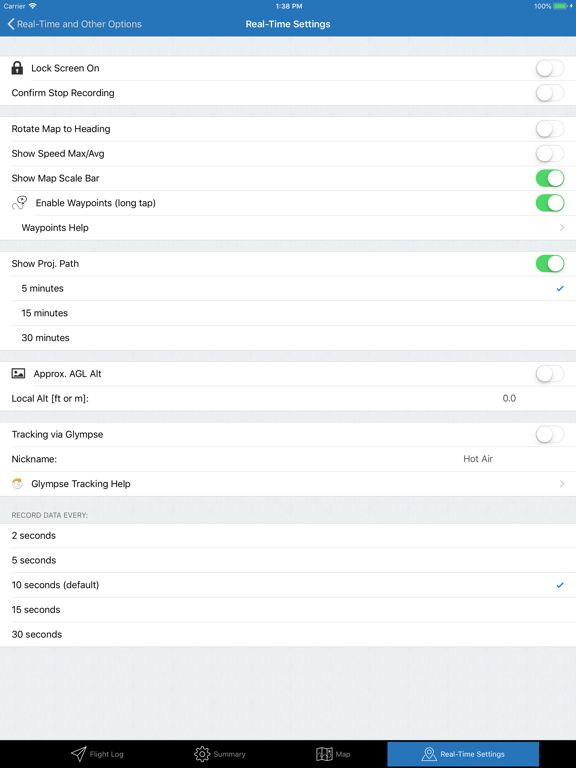This screenshot has width=576, height=768.
Task: Switch to the Flight Log tab
Action: pyautogui.click(x=97, y=754)
